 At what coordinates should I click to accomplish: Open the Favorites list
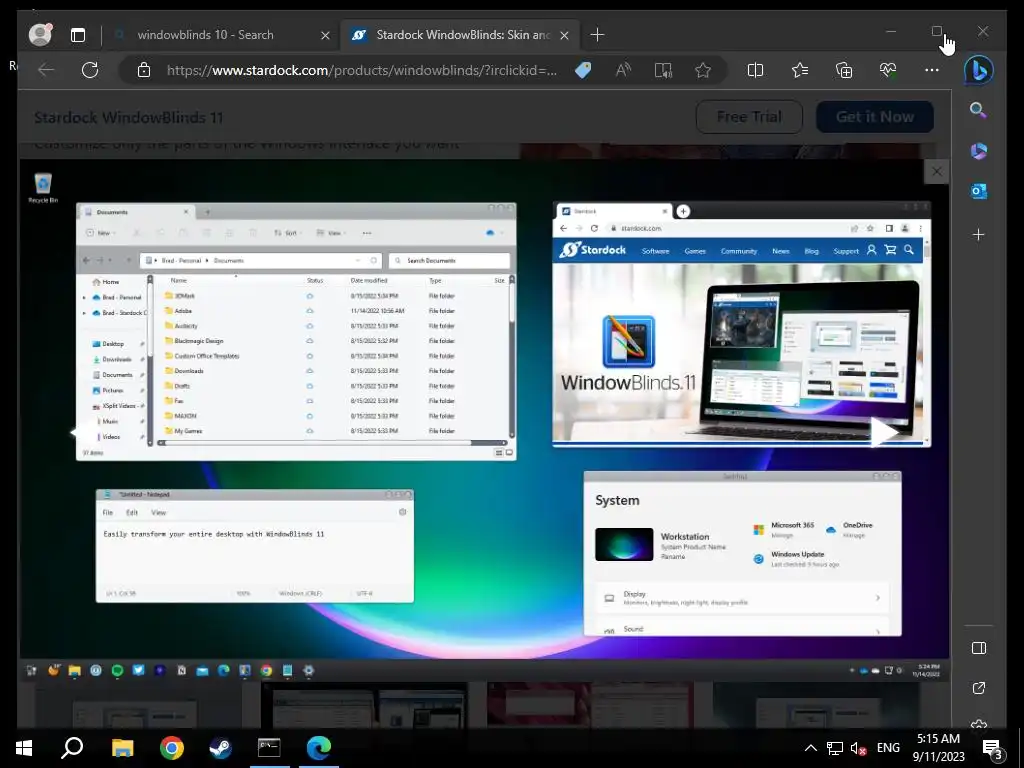(800, 70)
